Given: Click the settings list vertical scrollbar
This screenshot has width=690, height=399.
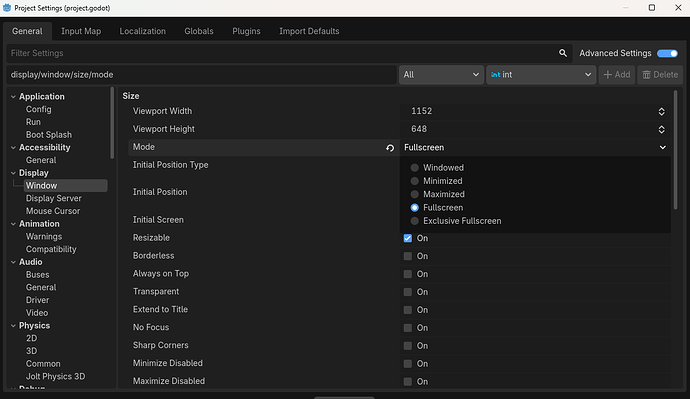Looking at the screenshot, I should 675,150.
